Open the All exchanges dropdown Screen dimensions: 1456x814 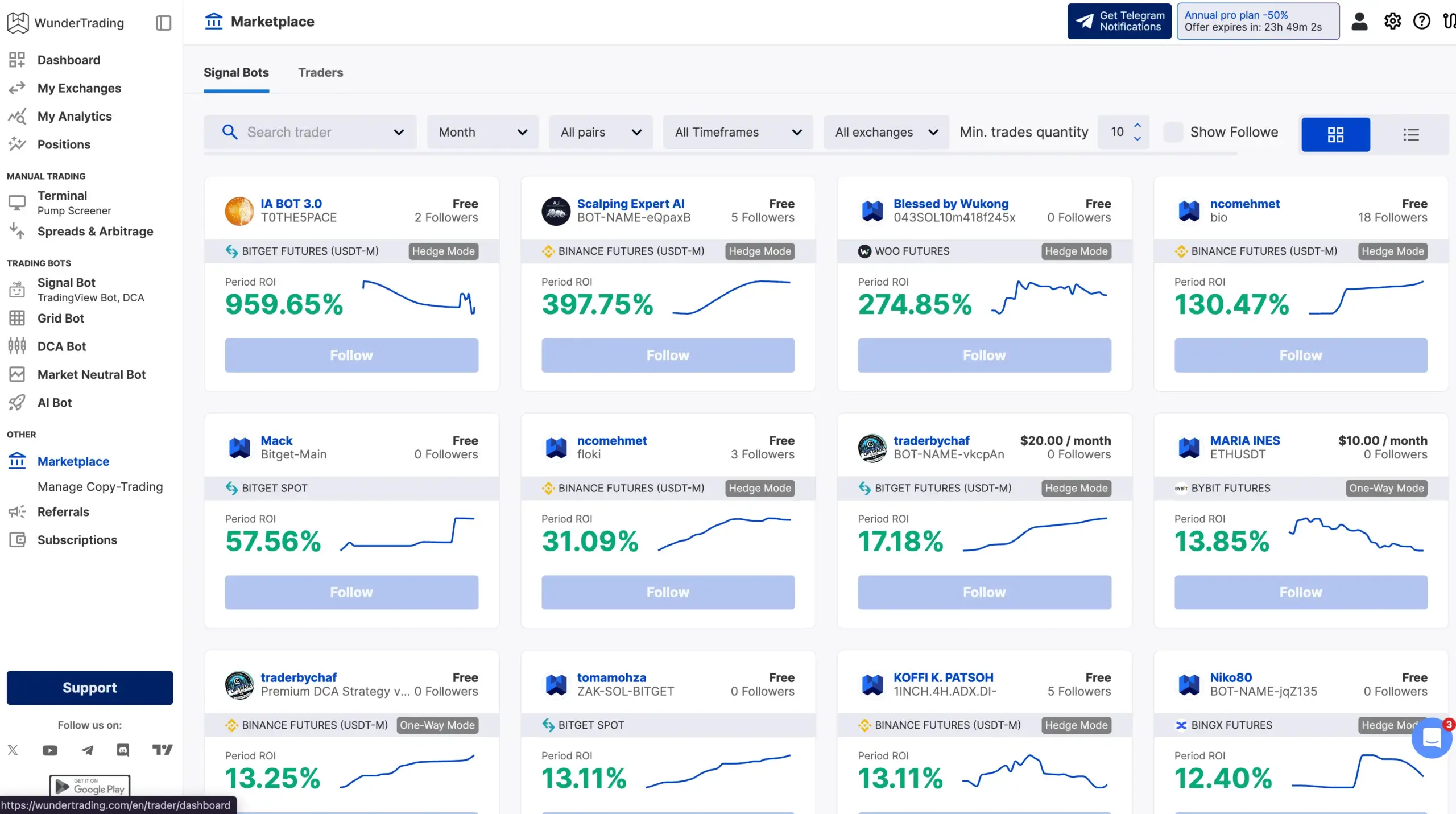pos(886,132)
